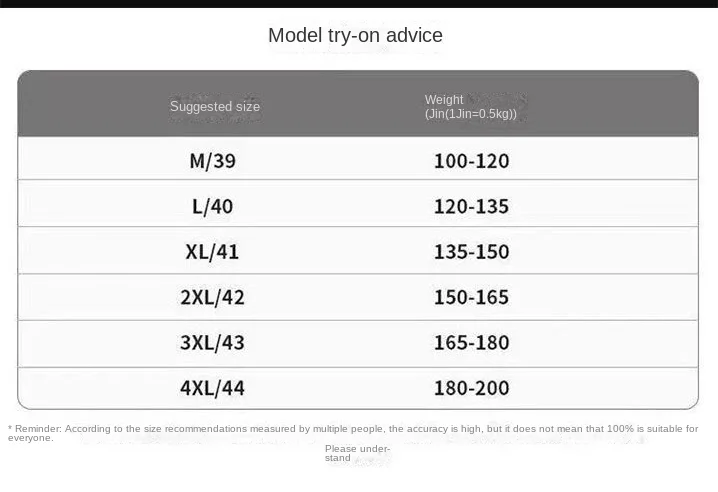Select the L/40 size cell
This screenshot has height=492, width=718.
coord(212,207)
